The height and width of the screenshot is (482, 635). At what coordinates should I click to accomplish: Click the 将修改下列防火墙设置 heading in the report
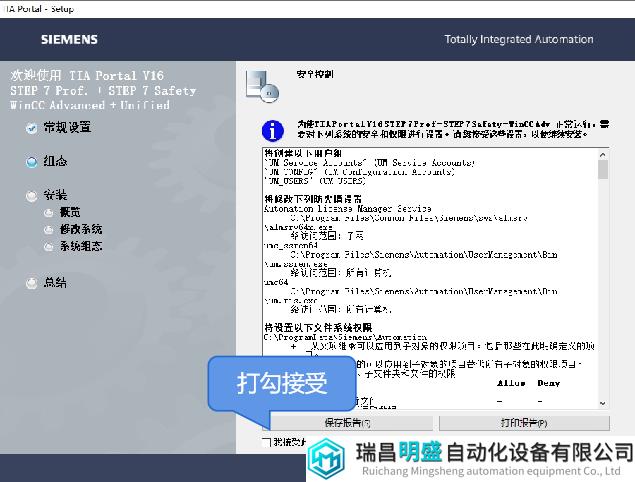[x=313, y=199]
